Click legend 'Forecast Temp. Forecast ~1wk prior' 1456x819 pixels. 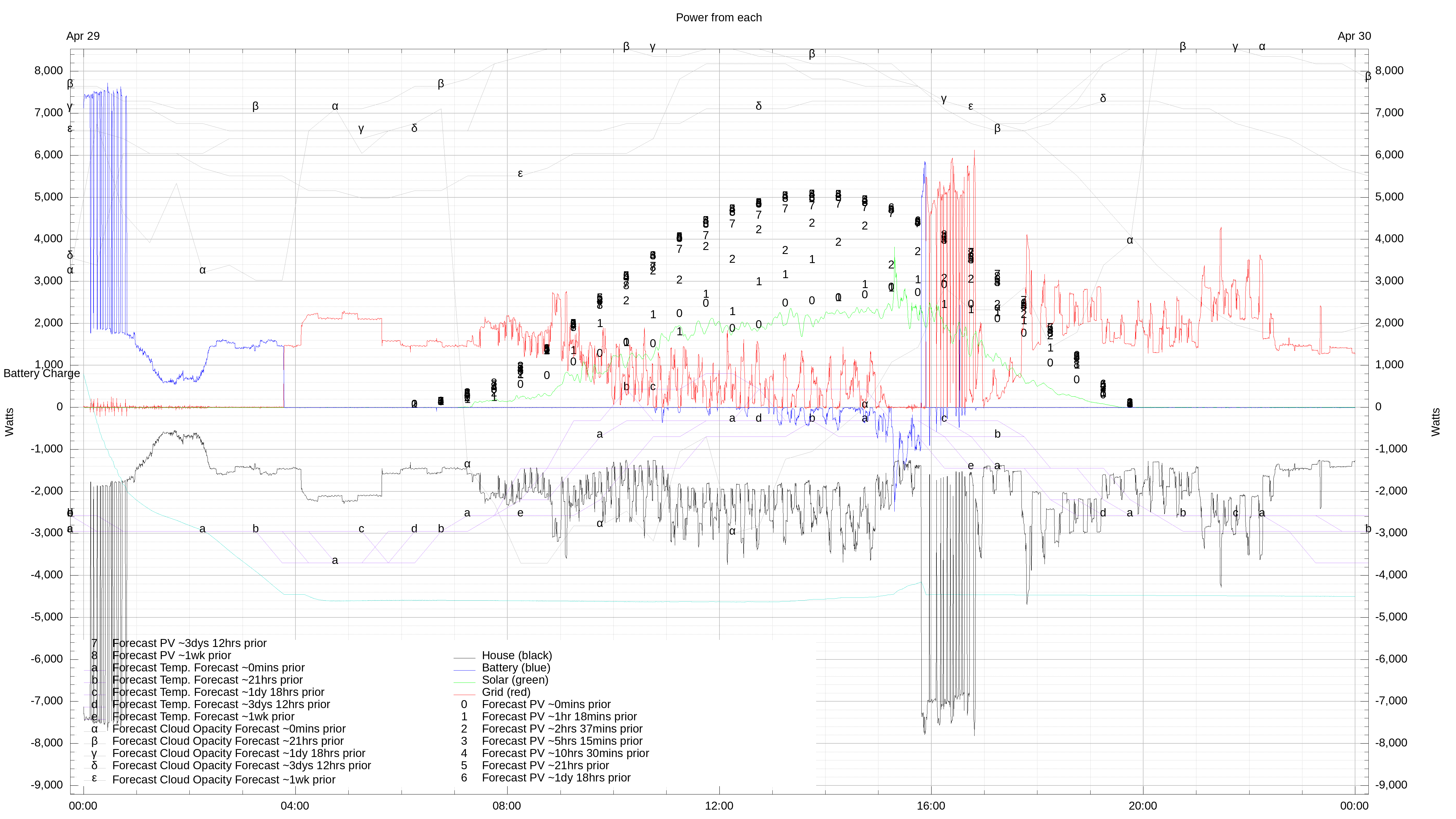[204, 717]
